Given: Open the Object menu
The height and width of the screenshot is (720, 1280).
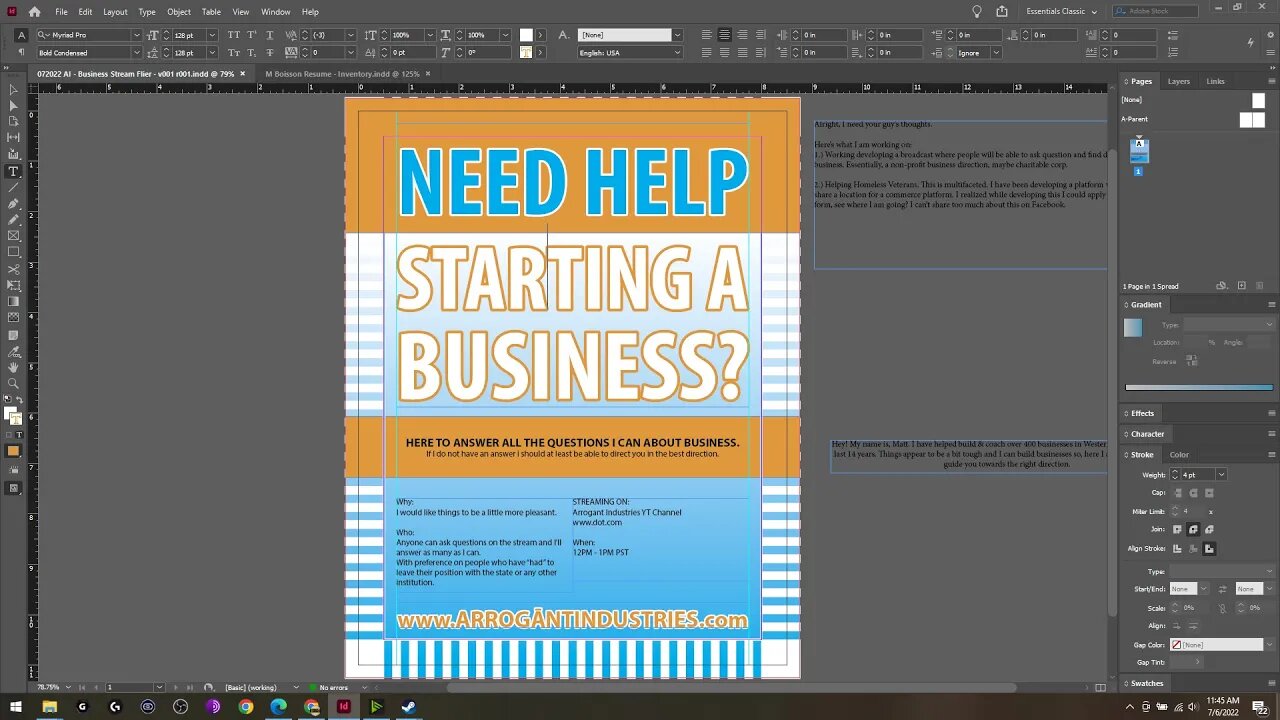Looking at the screenshot, I should 179,12.
